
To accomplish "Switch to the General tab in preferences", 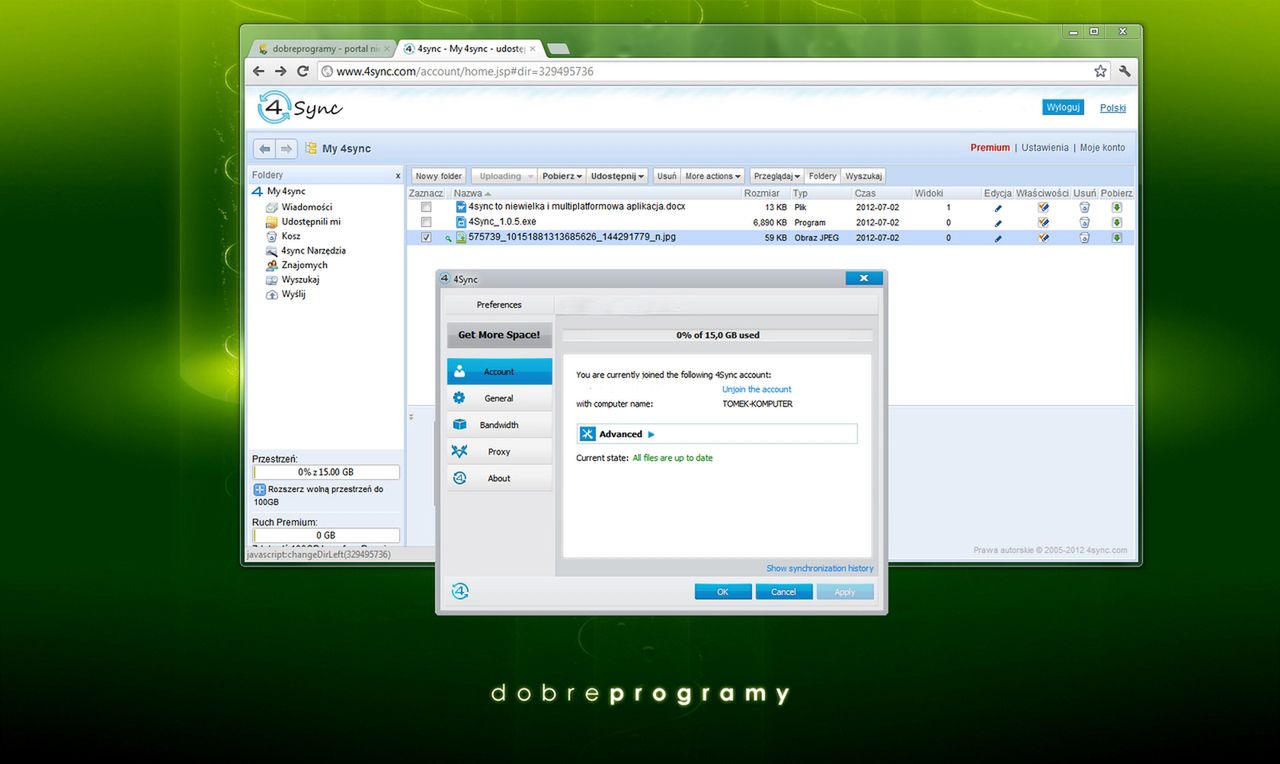I will (x=499, y=398).
